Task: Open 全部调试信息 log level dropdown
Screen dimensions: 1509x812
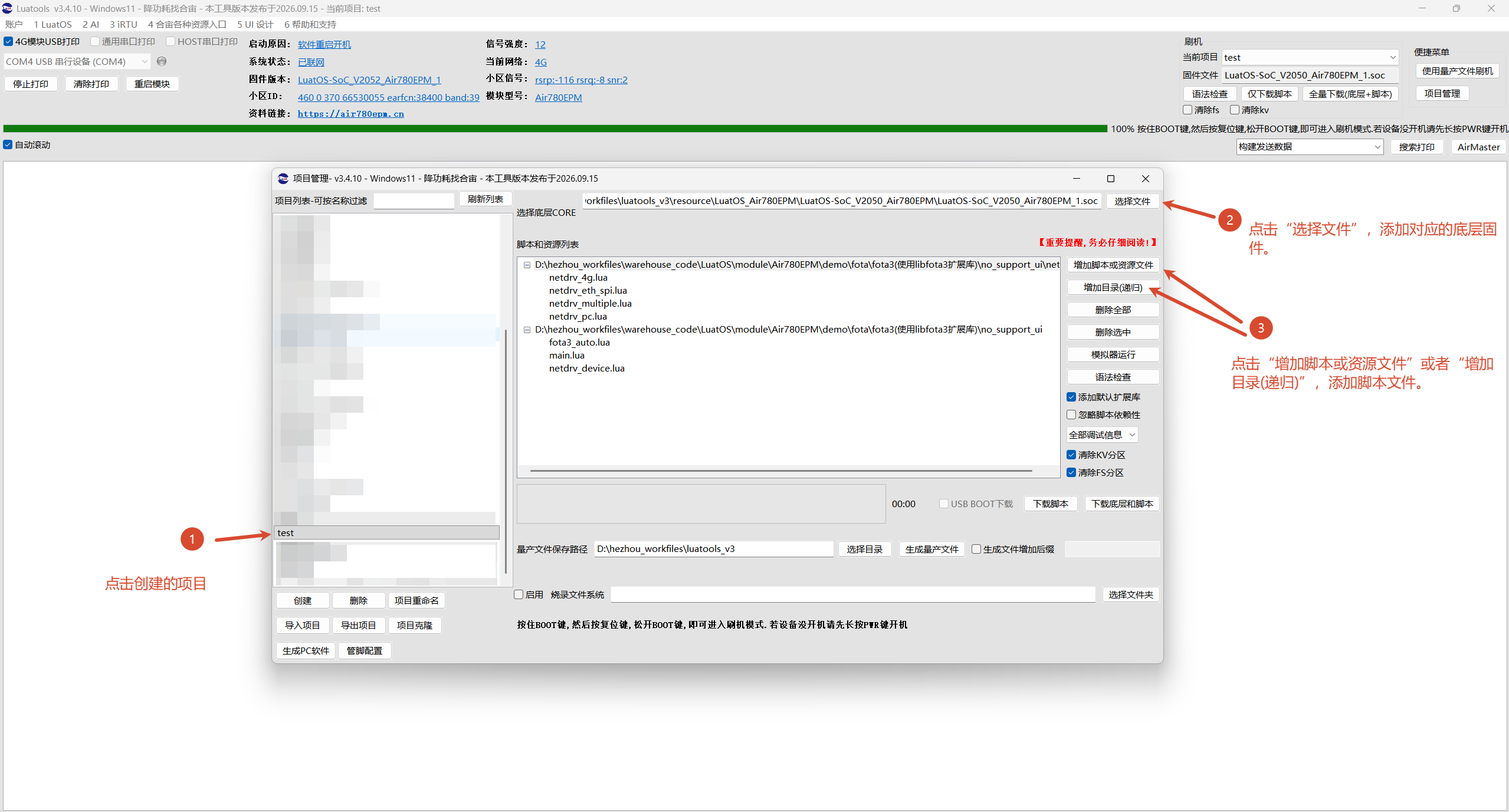Action: [1103, 435]
